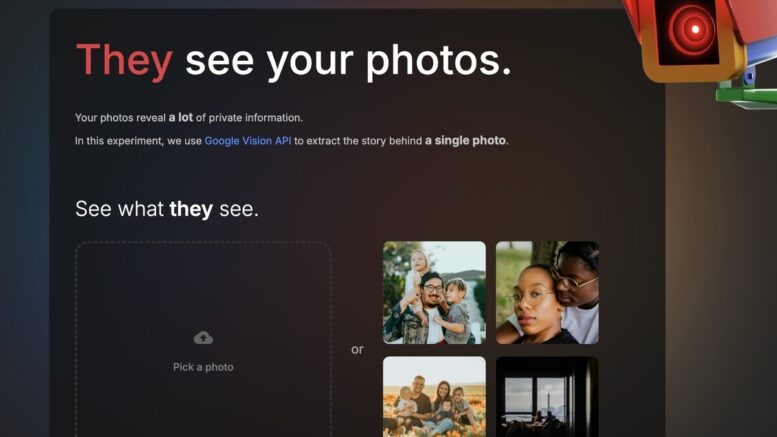Click inside the dashed upload drop zone
This screenshot has width=777, height=437.
(x=203, y=339)
